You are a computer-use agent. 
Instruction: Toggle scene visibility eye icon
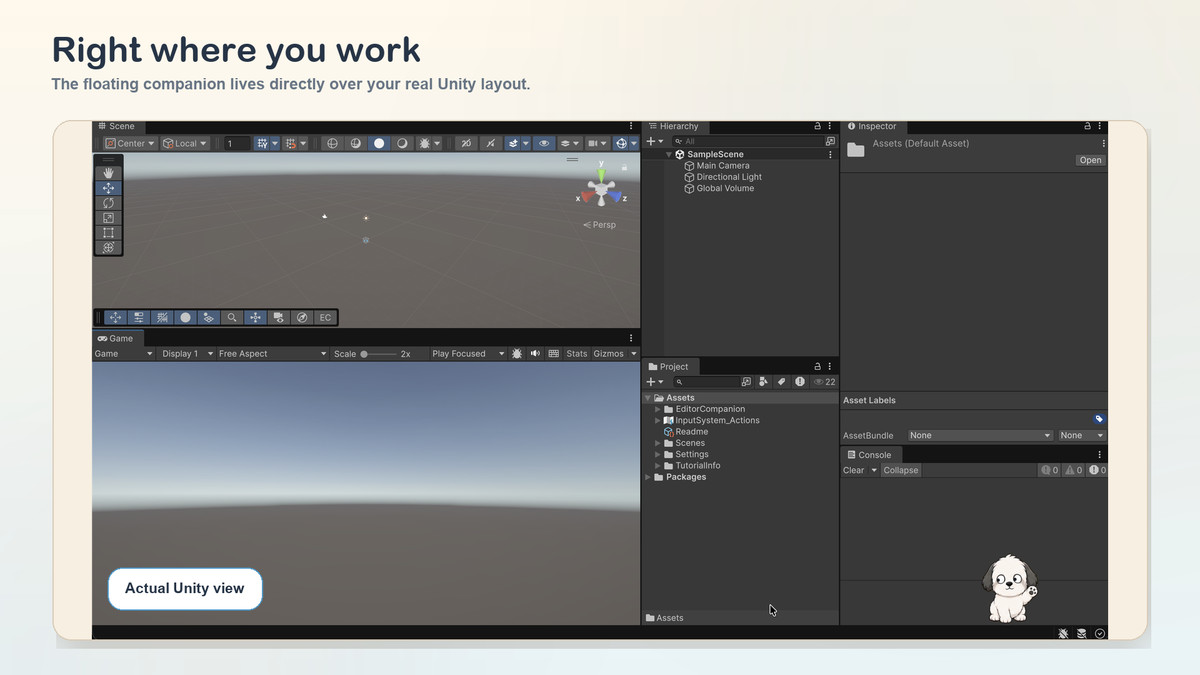coord(544,143)
